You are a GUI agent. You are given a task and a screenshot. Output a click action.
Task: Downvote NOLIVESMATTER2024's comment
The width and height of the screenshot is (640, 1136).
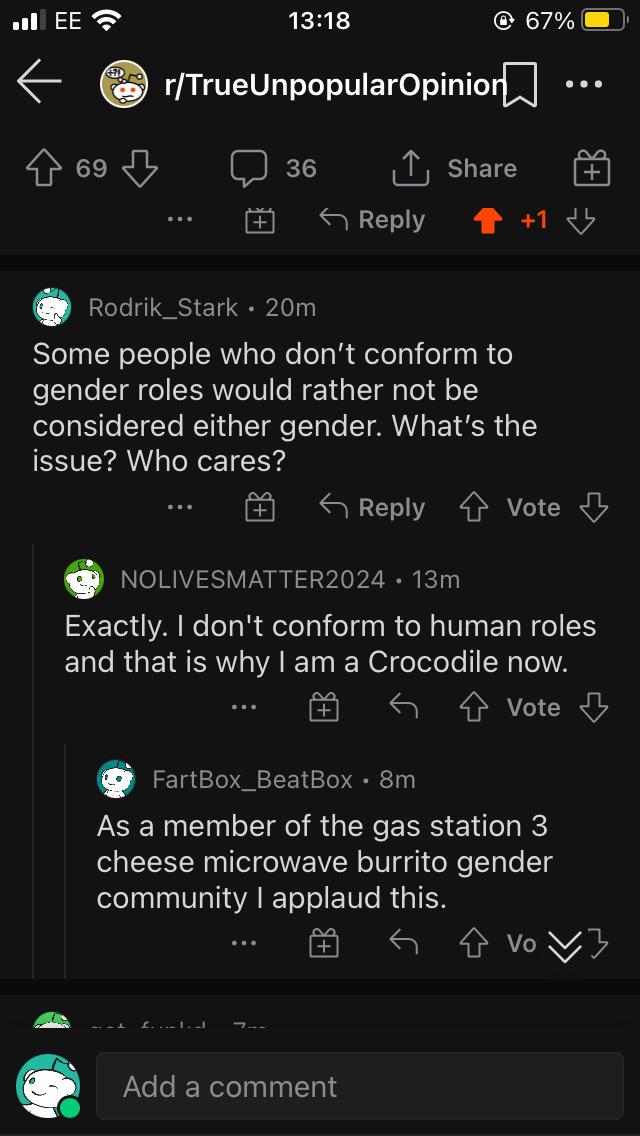pos(594,708)
